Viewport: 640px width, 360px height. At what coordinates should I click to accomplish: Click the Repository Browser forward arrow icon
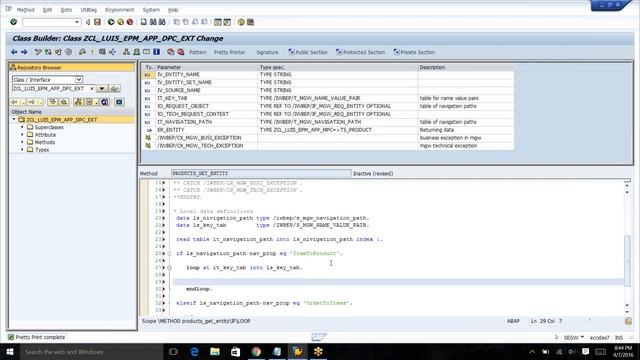(x=31, y=102)
